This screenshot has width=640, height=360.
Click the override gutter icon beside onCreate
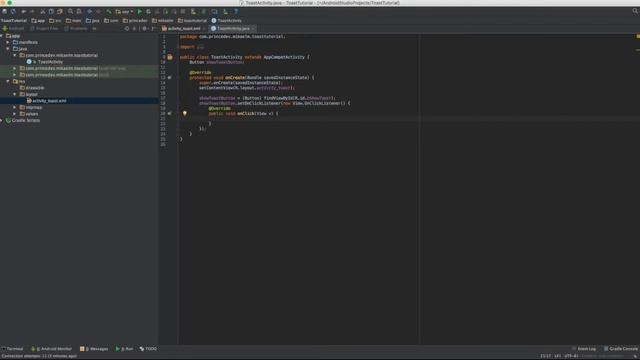170,78
